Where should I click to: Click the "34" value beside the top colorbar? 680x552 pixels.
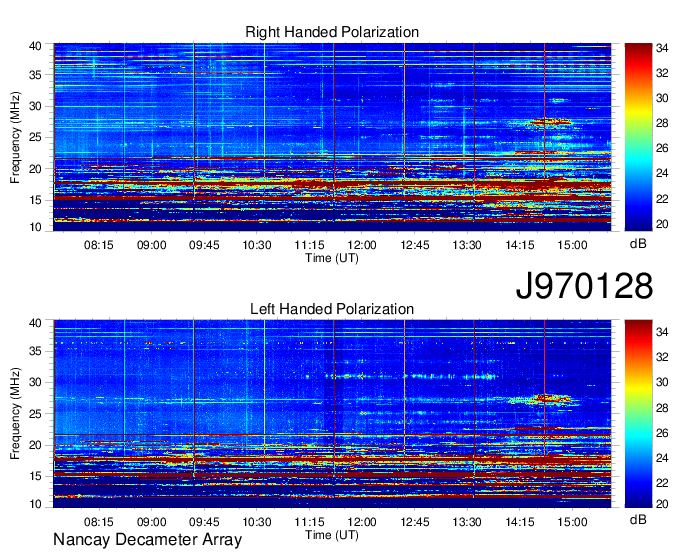pyautogui.click(x=662, y=48)
